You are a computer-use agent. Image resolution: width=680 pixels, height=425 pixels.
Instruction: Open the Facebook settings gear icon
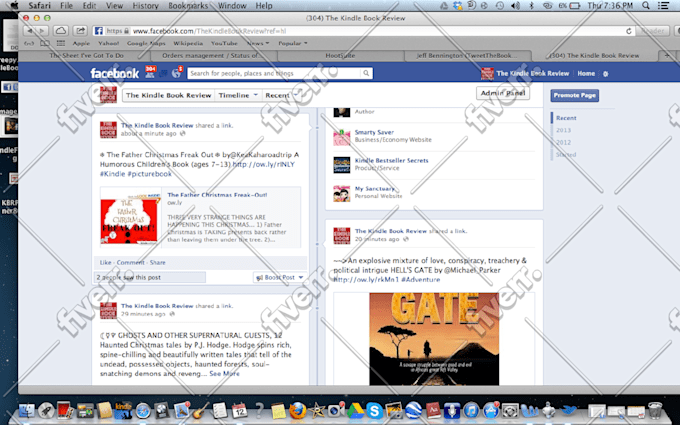[x=605, y=74]
